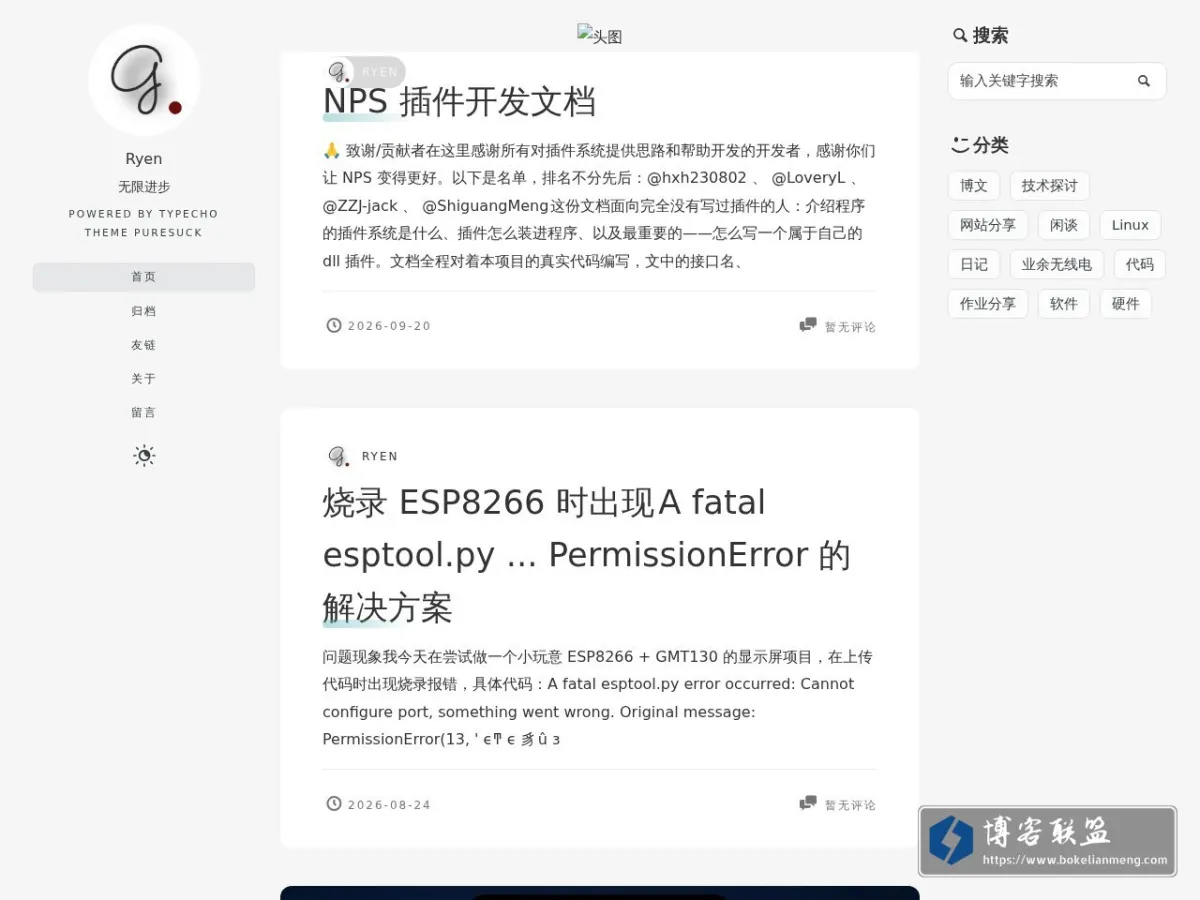Click the Ryen avatar logo in sidebar
The height and width of the screenshot is (900, 1200).
point(144,80)
